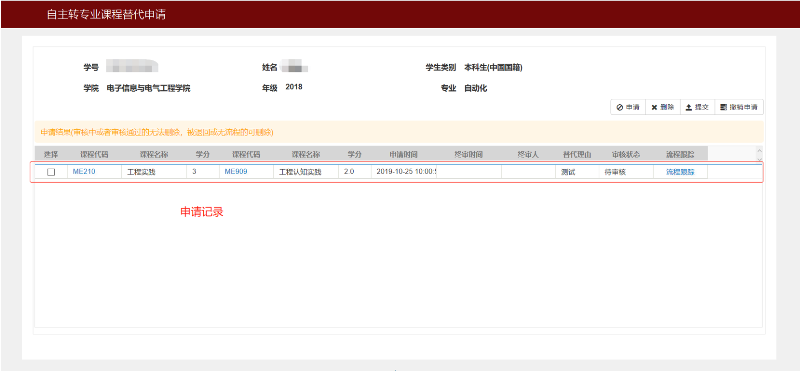
Task: Click the 本科生(中国国籍) student type value
Action: (493, 67)
